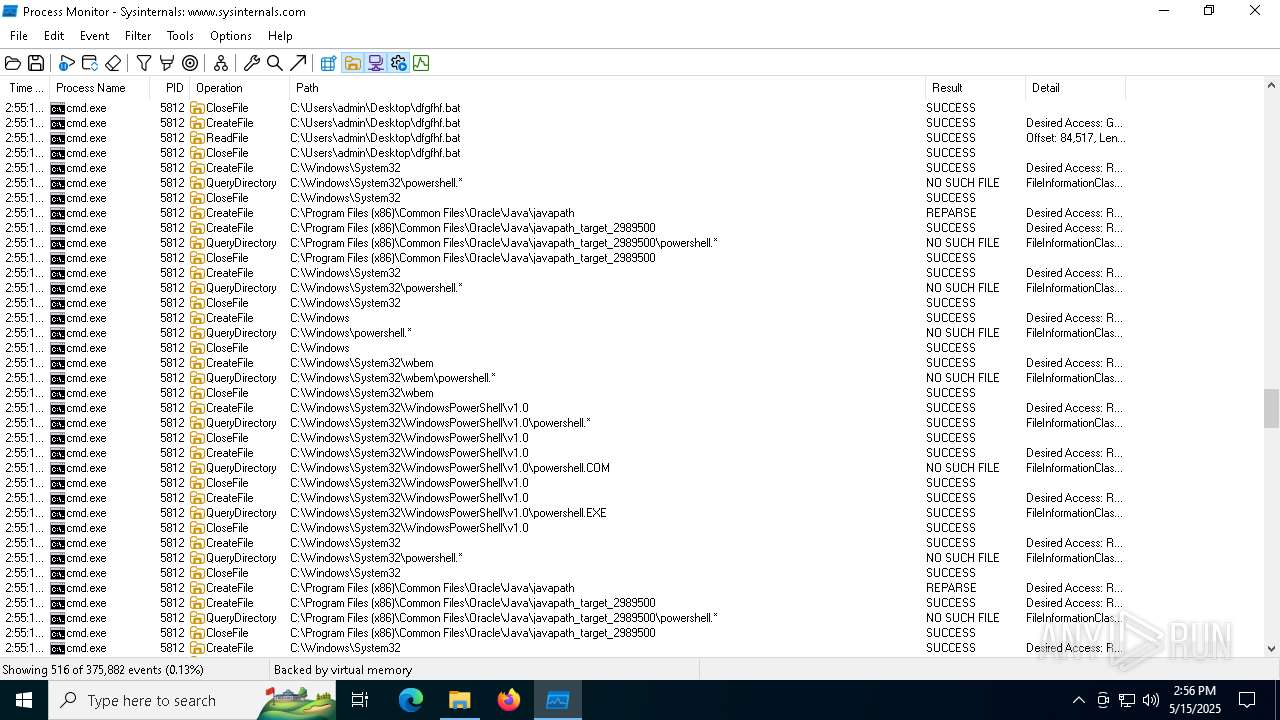Toggle Show Network Activity
The width and height of the screenshot is (1280, 720).
(x=375, y=63)
